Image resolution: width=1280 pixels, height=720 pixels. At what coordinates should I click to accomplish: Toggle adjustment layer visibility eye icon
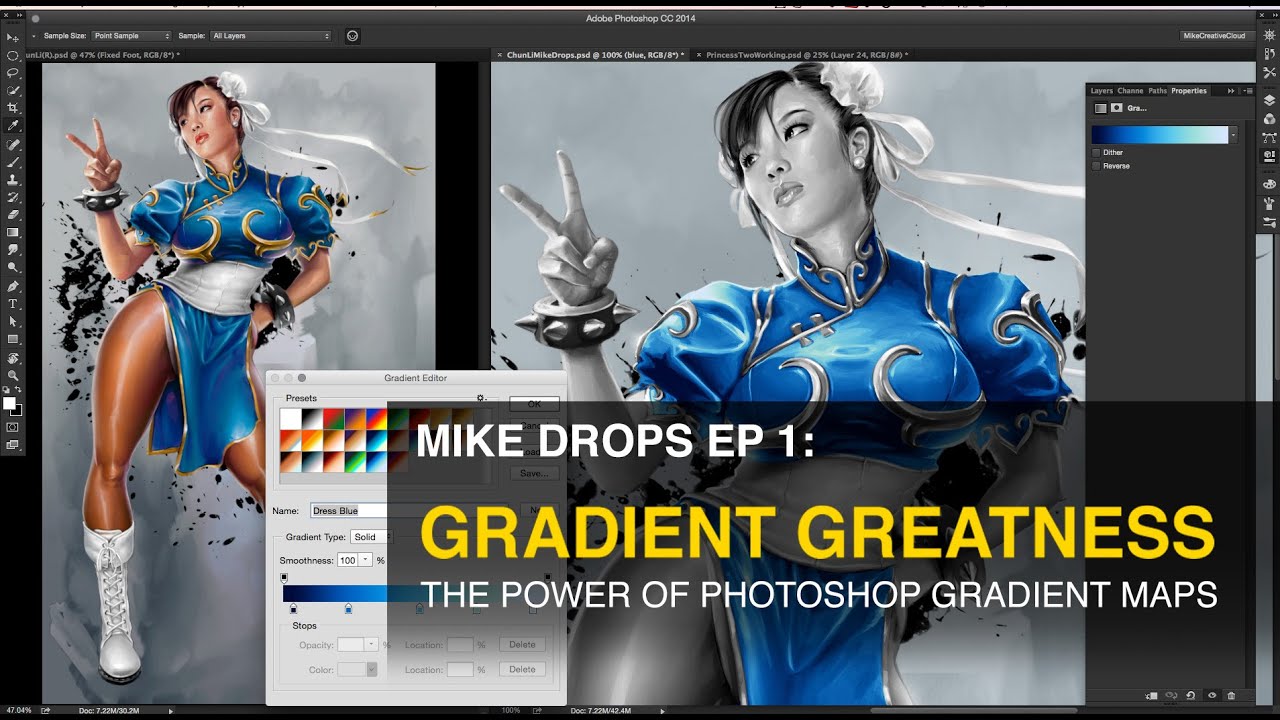pos(1211,695)
